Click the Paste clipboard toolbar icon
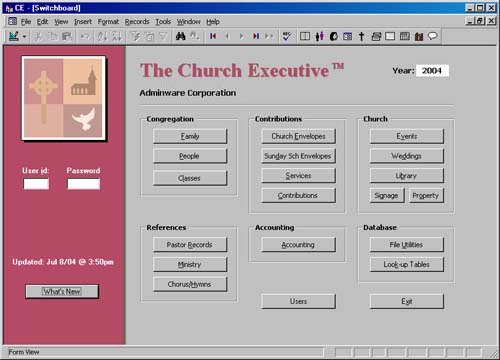The height and width of the screenshot is (360, 500). click(67, 36)
